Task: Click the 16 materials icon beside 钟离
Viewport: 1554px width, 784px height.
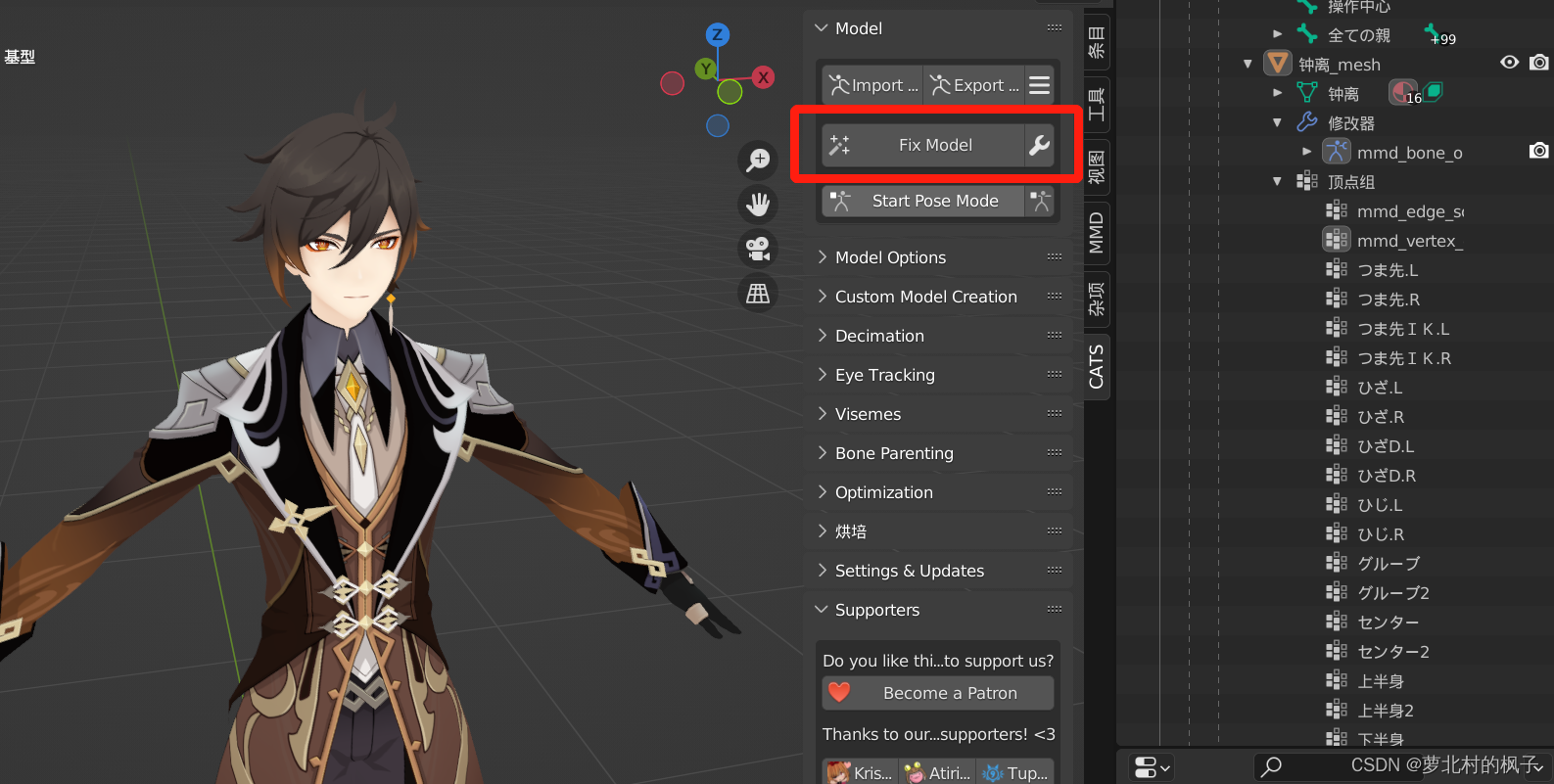Action: pos(1405,93)
